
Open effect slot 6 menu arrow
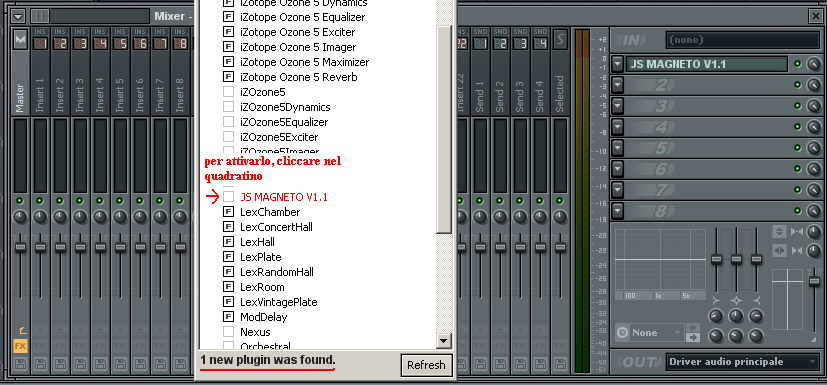(618, 169)
